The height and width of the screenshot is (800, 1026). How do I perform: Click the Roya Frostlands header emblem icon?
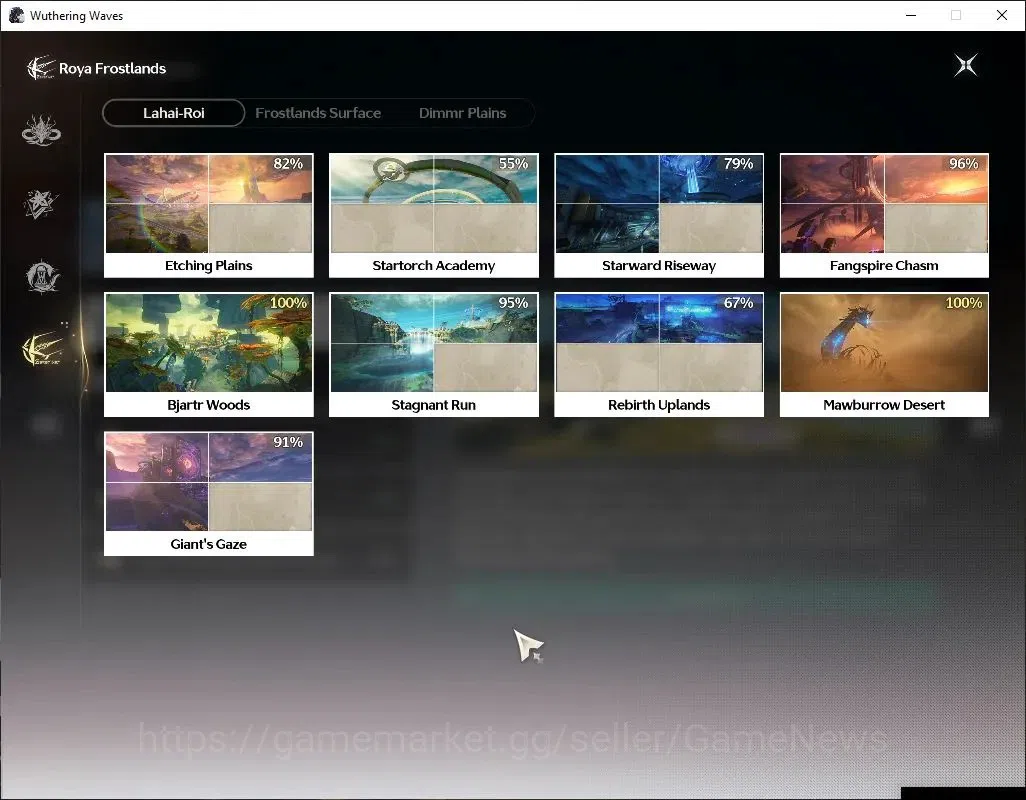point(41,68)
